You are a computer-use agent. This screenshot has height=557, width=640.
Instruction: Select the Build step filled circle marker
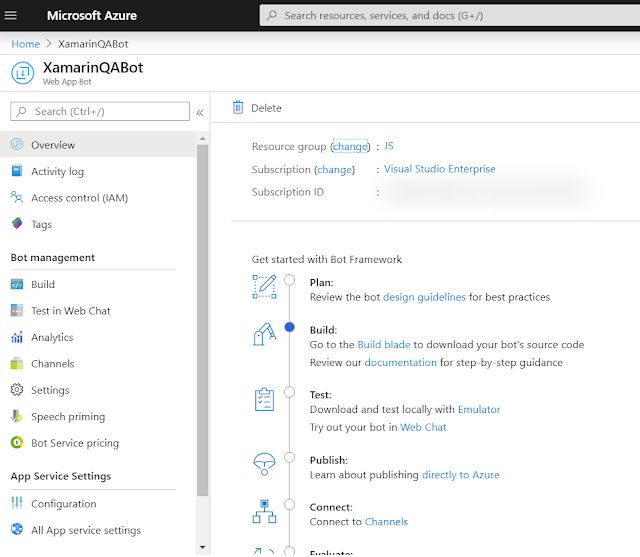[x=289, y=327]
